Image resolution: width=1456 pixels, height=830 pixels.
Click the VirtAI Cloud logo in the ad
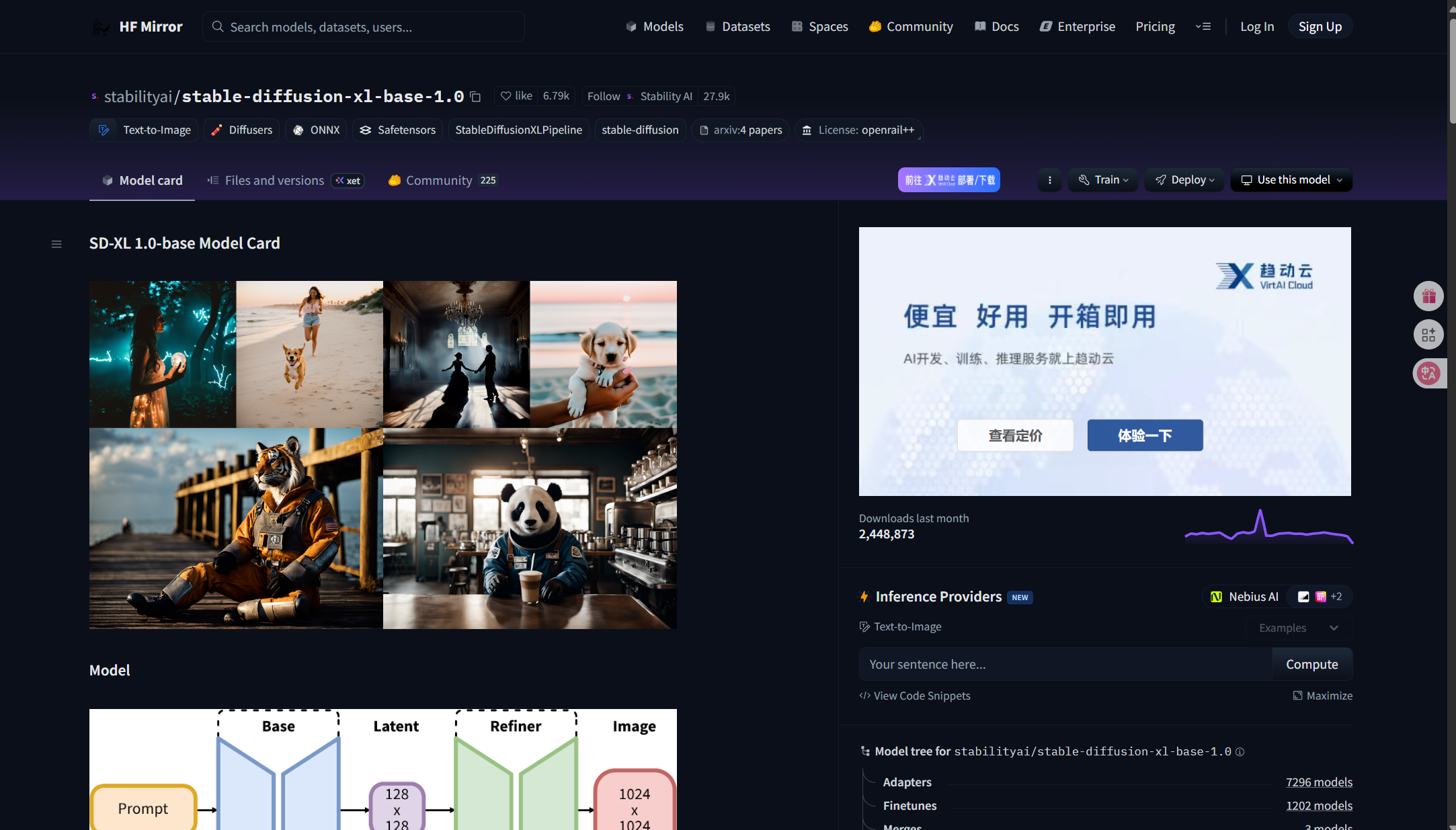pyautogui.click(x=1264, y=276)
